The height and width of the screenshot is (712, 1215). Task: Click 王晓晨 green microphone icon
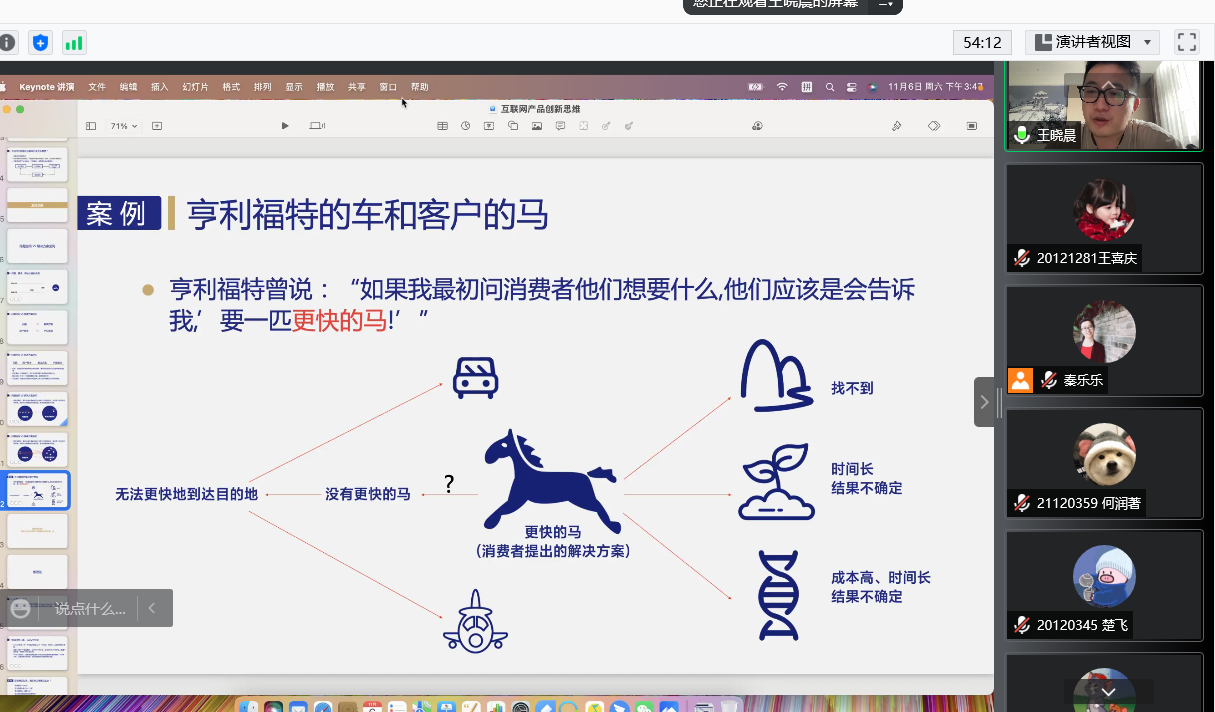coord(1022,135)
